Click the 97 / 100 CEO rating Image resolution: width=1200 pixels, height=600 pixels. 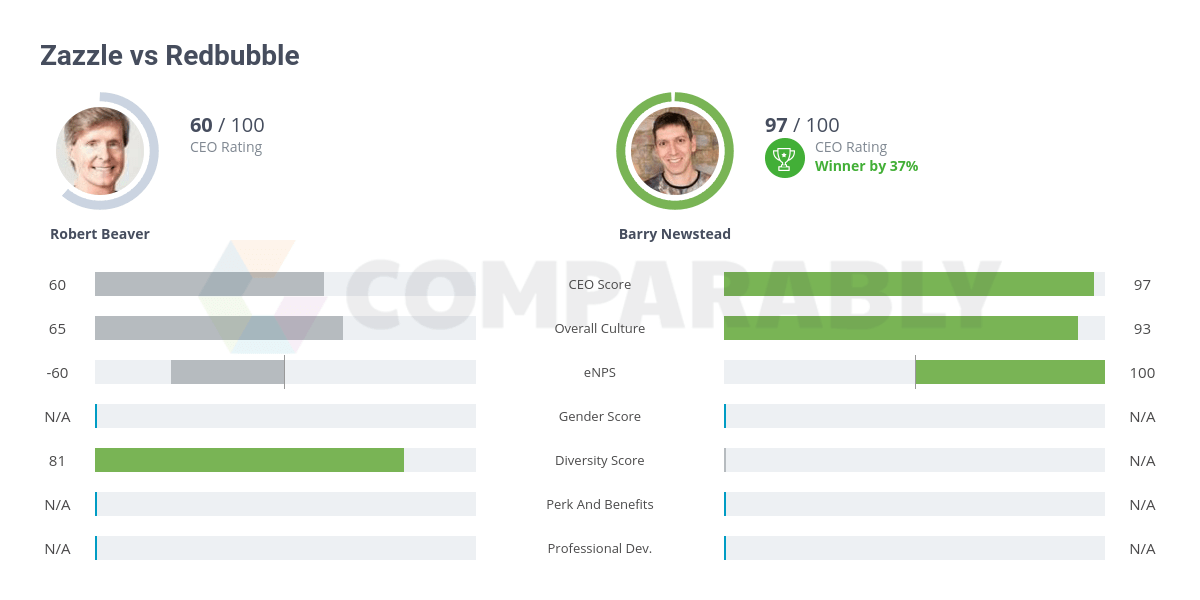pyautogui.click(x=802, y=125)
